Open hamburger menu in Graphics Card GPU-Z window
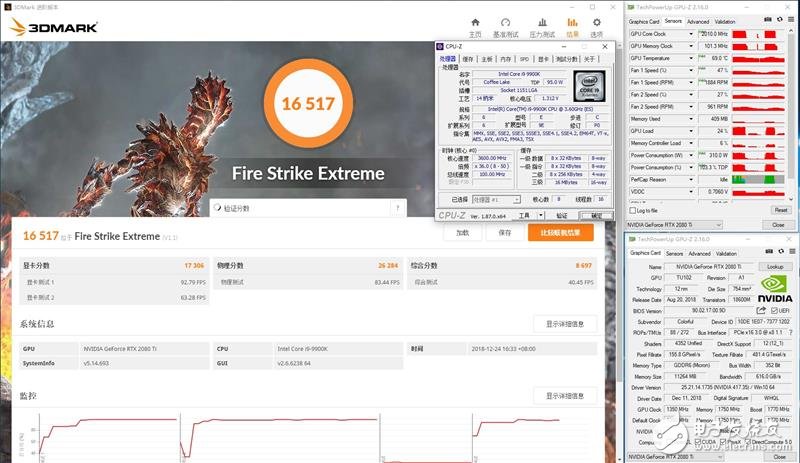This screenshot has width=800, height=463. pyautogui.click(x=792, y=251)
